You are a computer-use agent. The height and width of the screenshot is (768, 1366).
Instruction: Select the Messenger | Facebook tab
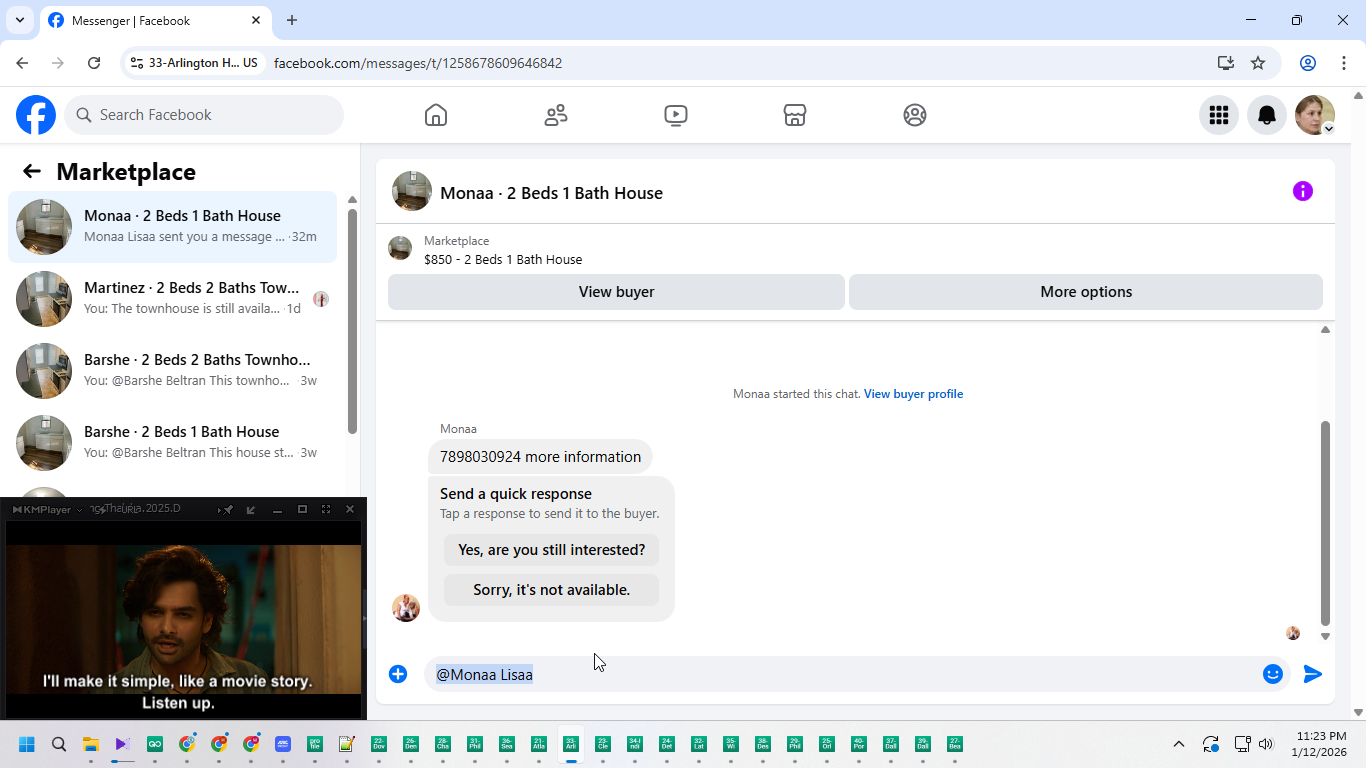[x=155, y=20]
